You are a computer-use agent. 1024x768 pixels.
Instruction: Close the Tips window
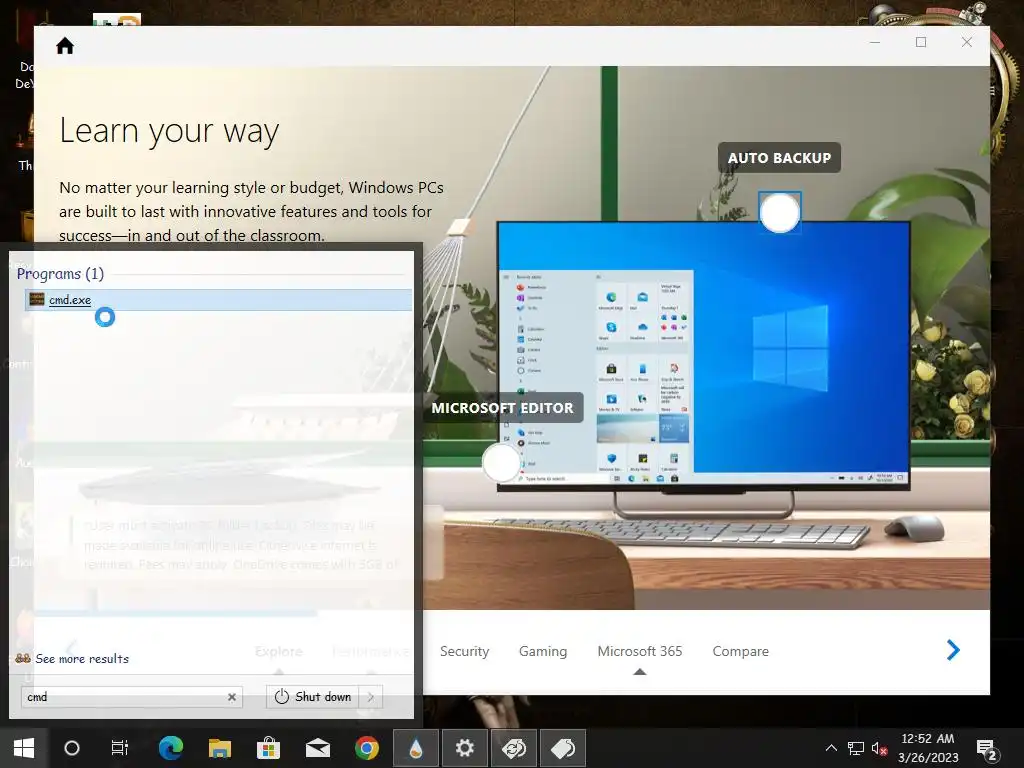tap(967, 42)
